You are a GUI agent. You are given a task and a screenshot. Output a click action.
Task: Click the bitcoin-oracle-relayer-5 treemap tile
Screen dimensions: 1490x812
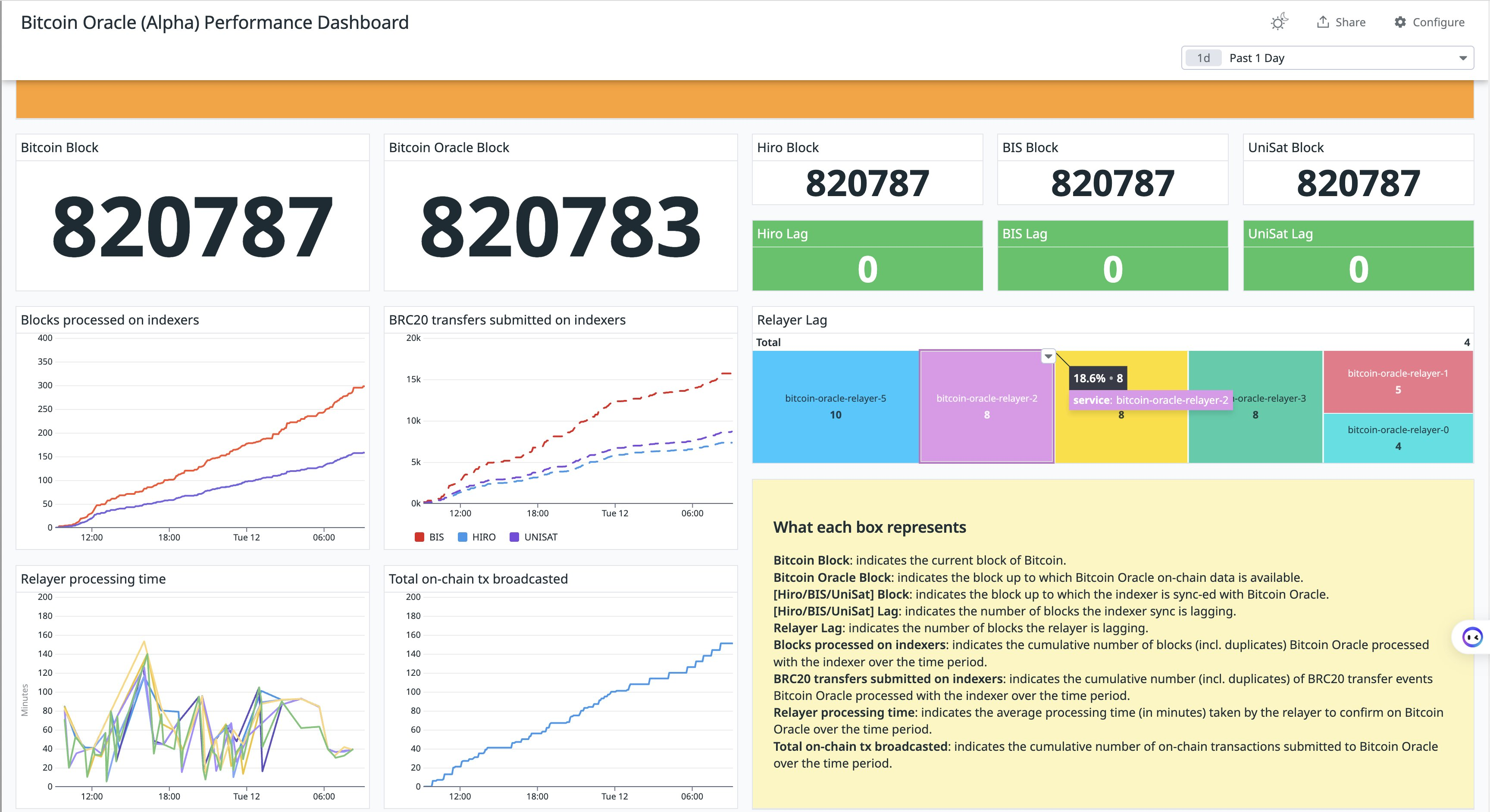[x=835, y=406]
